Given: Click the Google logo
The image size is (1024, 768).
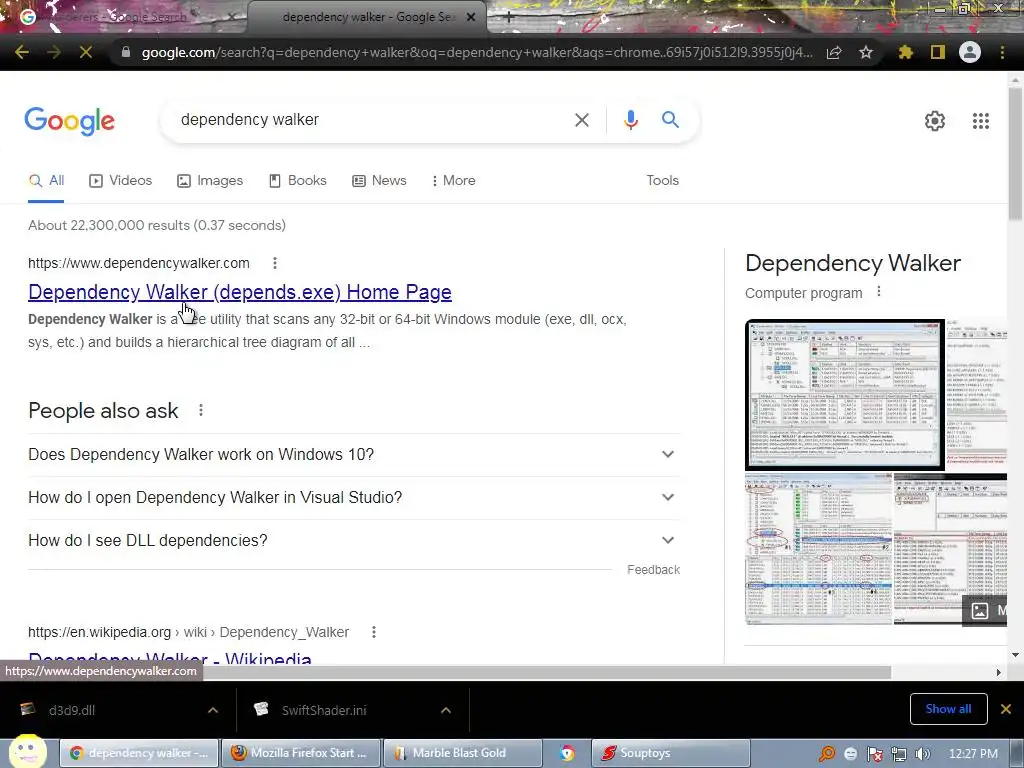Looking at the screenshot, I should [x=69, y=121].
